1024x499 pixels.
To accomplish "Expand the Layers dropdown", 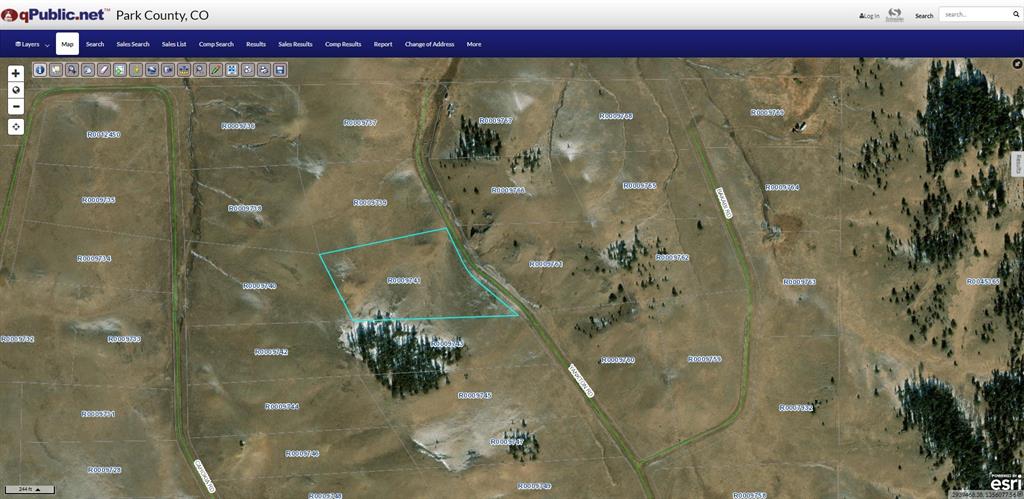I will pos(33,44).
